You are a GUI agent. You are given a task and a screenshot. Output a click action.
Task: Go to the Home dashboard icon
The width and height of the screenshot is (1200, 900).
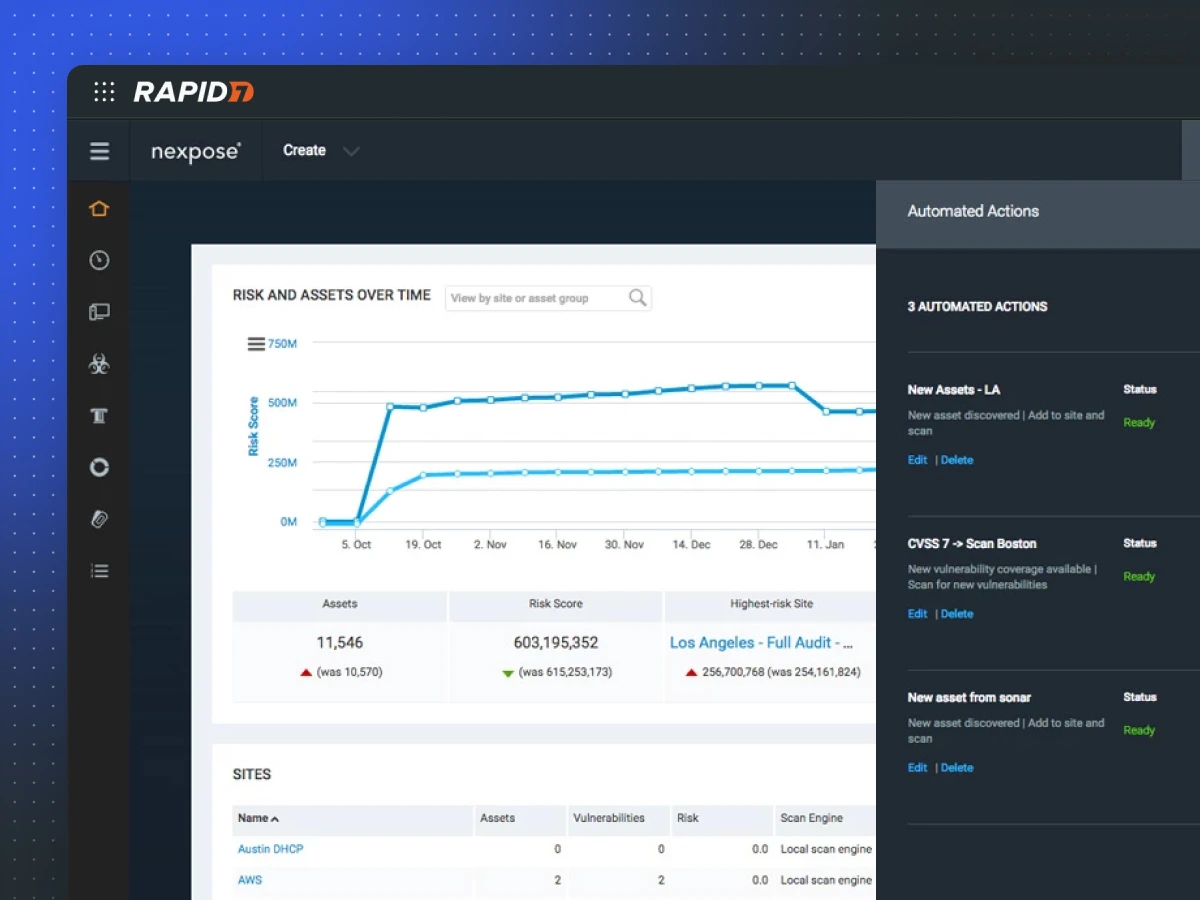(98, 209)
